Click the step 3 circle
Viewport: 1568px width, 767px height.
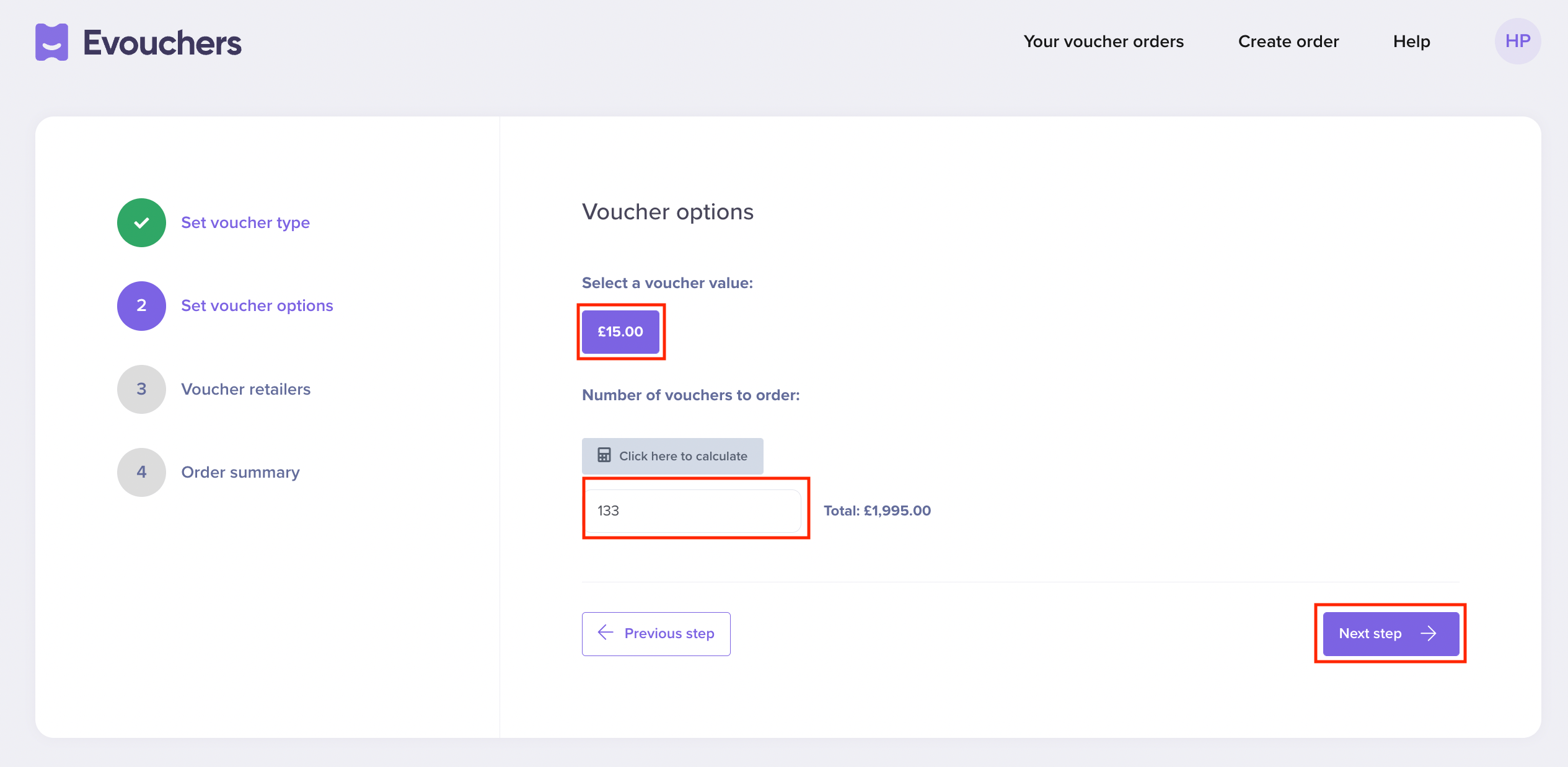tap(141, 389)
